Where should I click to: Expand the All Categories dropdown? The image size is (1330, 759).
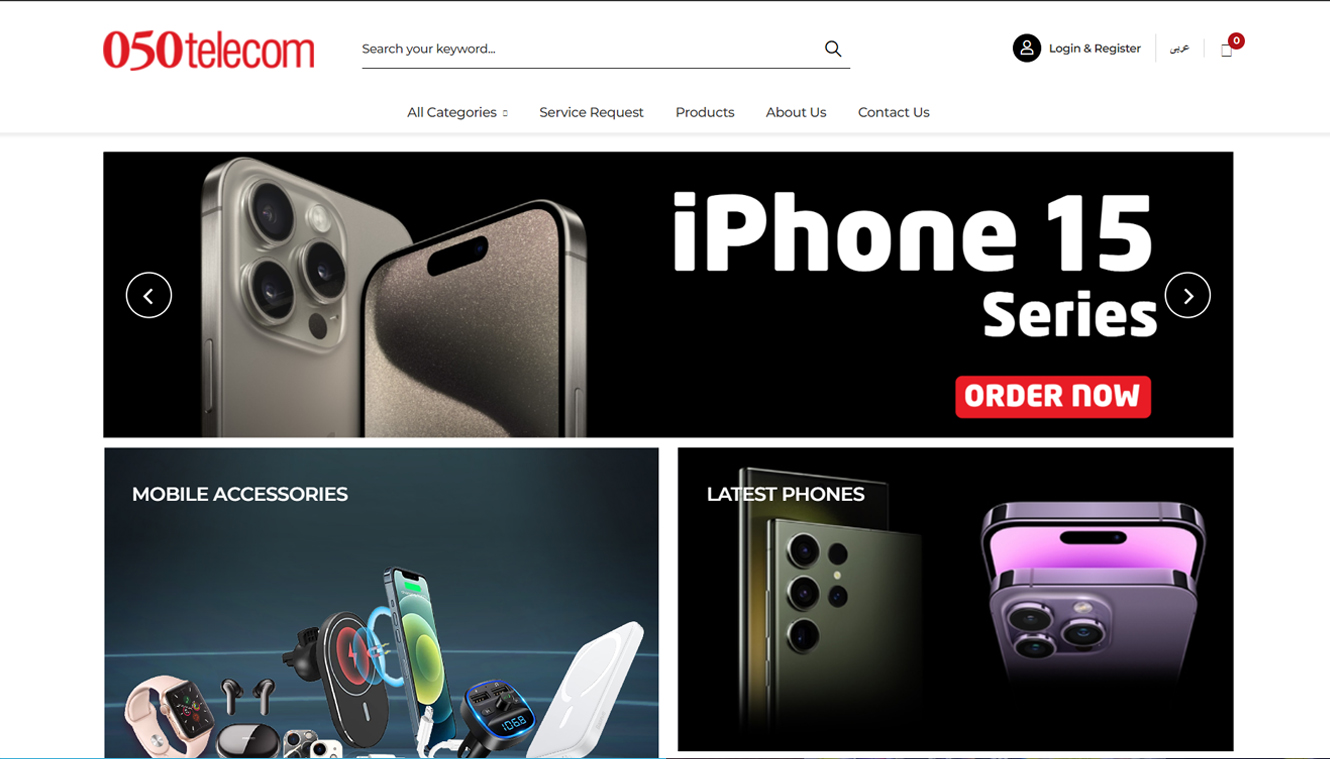[x=457, y=112]
